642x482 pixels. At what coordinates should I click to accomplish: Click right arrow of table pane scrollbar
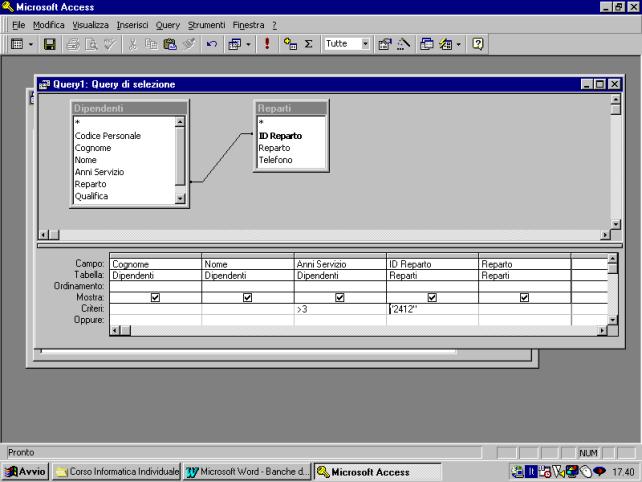605,235
